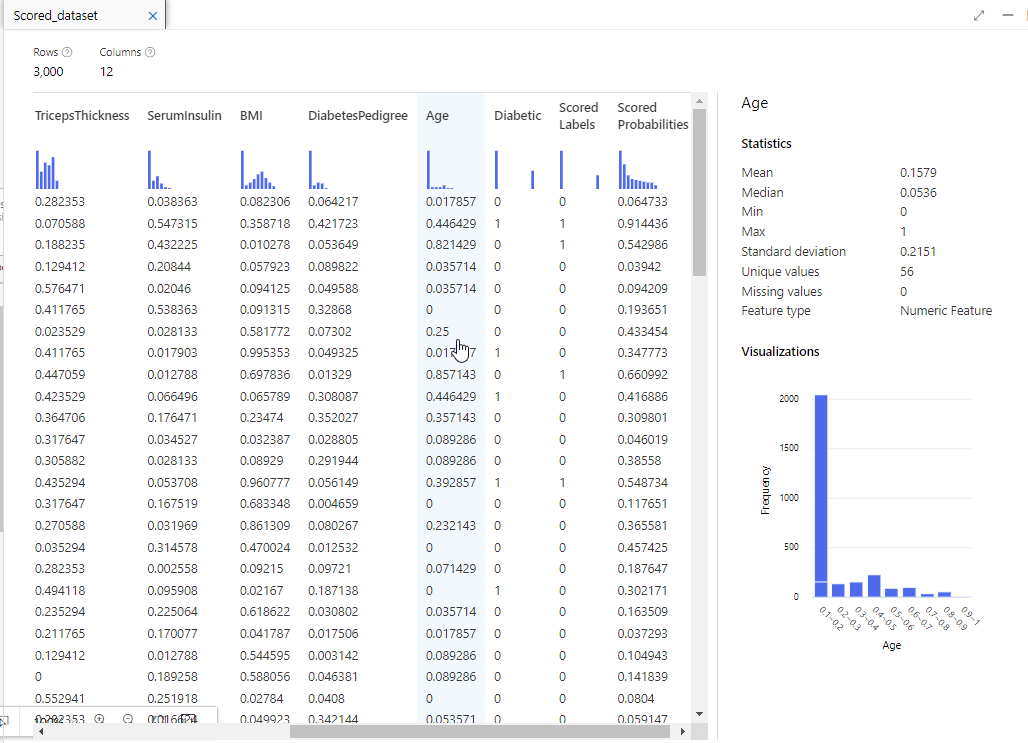Select the Diabetic column header

click(x=517, y=116)
